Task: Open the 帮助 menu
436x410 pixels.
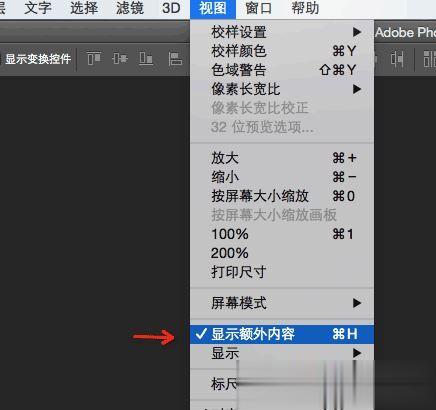Action: click(x=305, y=8)
